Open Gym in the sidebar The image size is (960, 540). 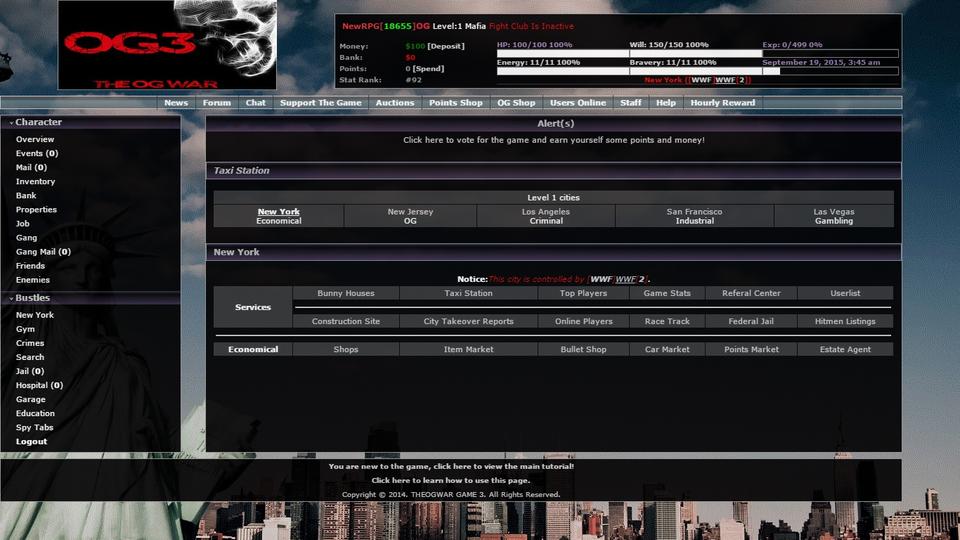[25, 329]
